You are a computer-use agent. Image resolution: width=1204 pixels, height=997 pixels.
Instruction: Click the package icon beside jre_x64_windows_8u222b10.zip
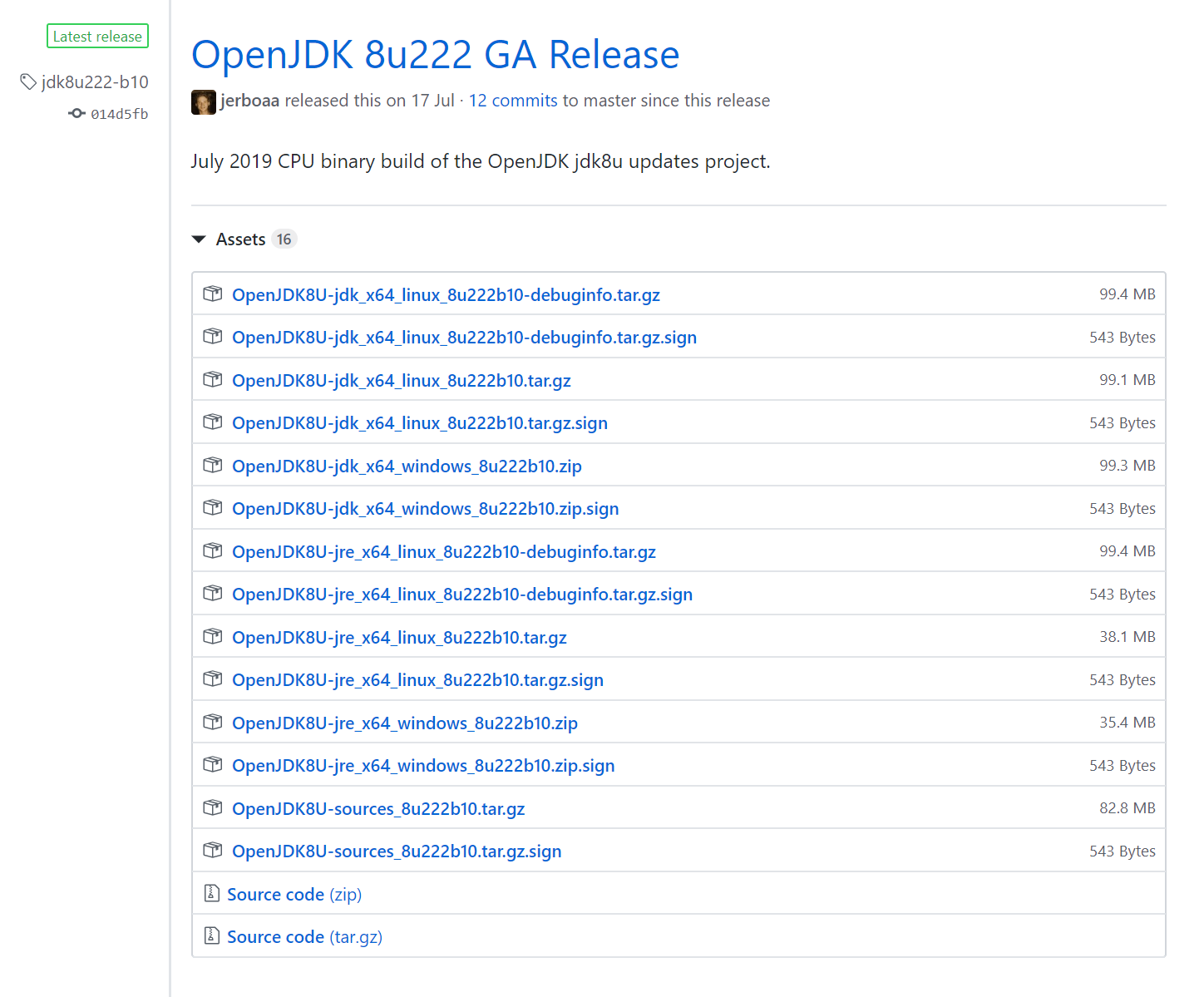tap(213, 722)
